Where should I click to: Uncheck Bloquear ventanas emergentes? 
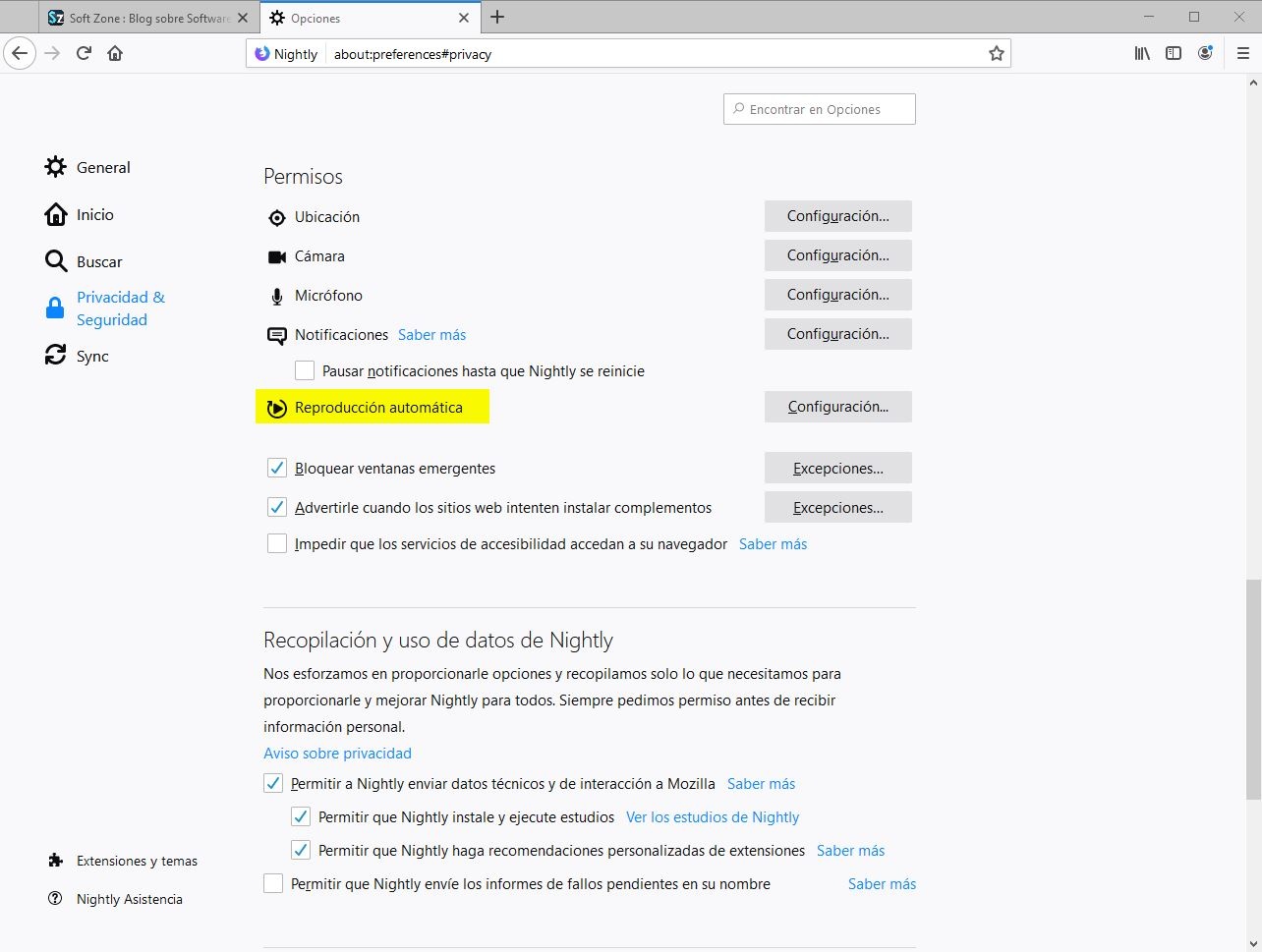click(277, 468)
